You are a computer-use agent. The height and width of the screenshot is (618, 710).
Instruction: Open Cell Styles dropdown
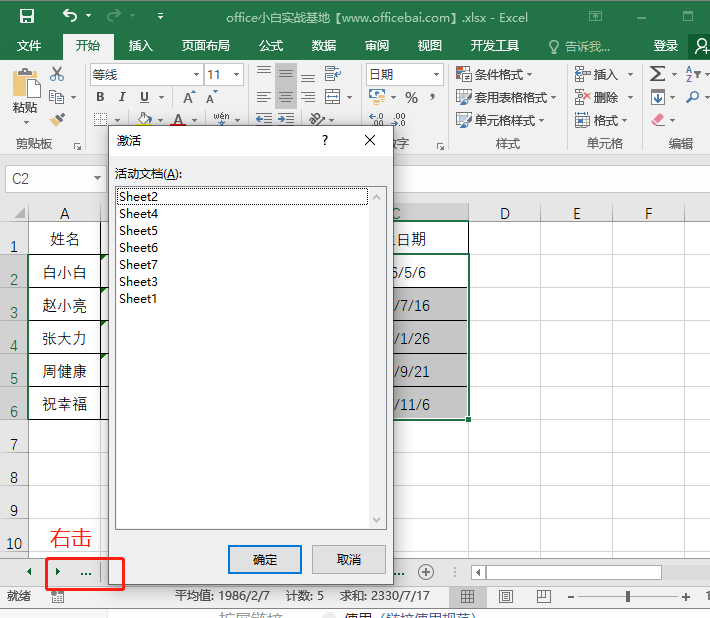point(500,120)
